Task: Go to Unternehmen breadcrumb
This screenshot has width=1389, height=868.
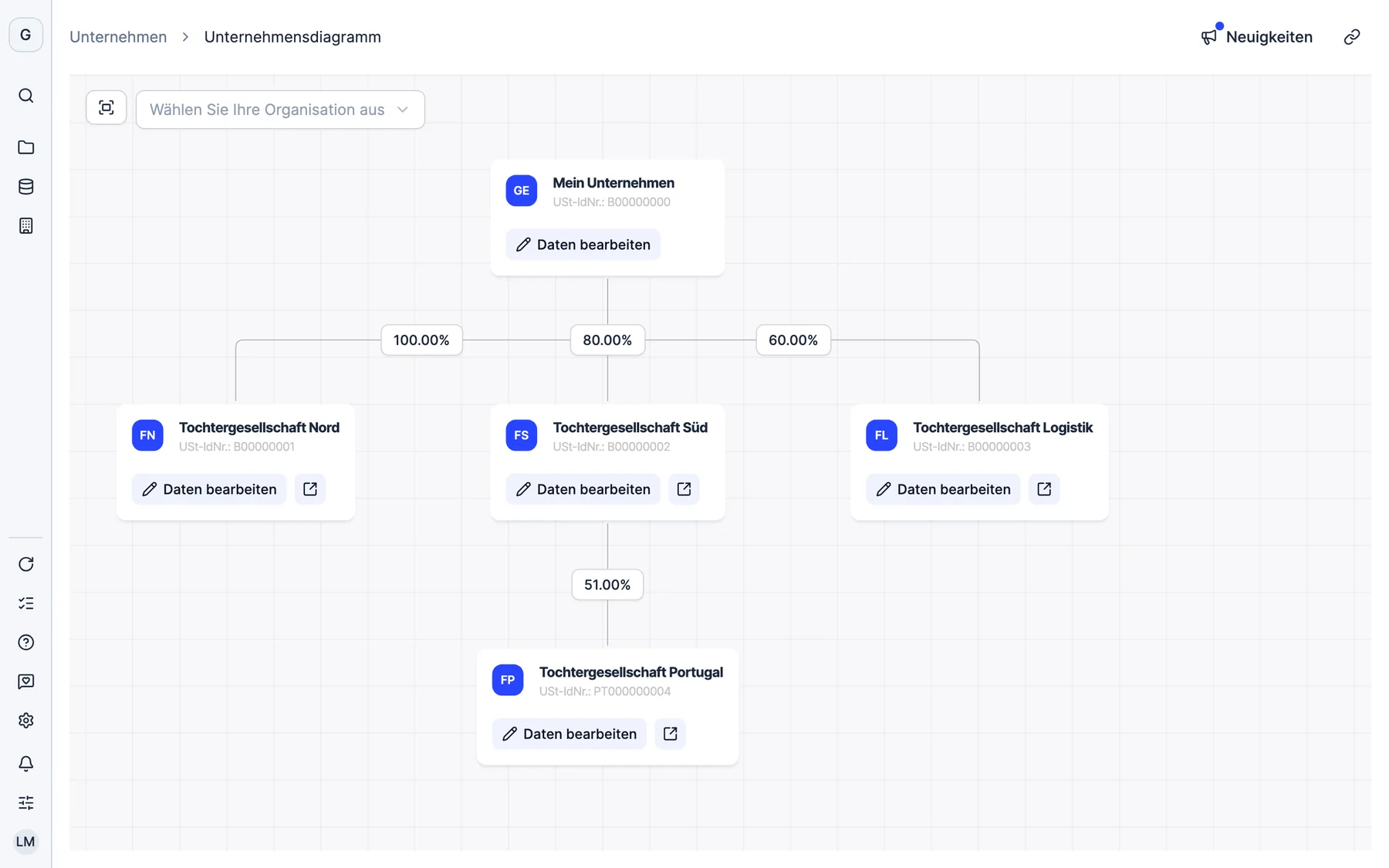Action: (x=118, y=37)
